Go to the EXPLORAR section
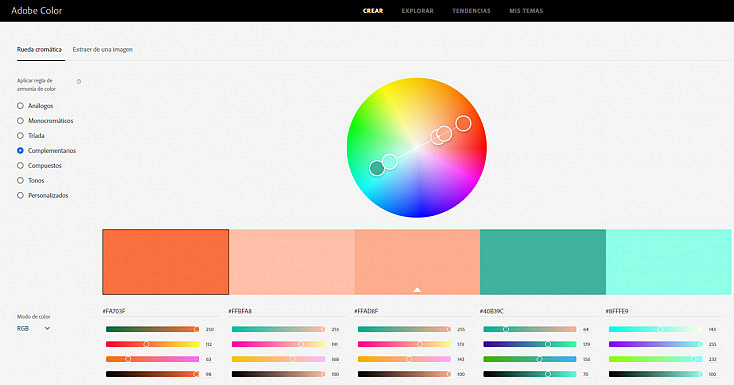Image resolution: width=734 pixels, height=385 pixels. 418,11
